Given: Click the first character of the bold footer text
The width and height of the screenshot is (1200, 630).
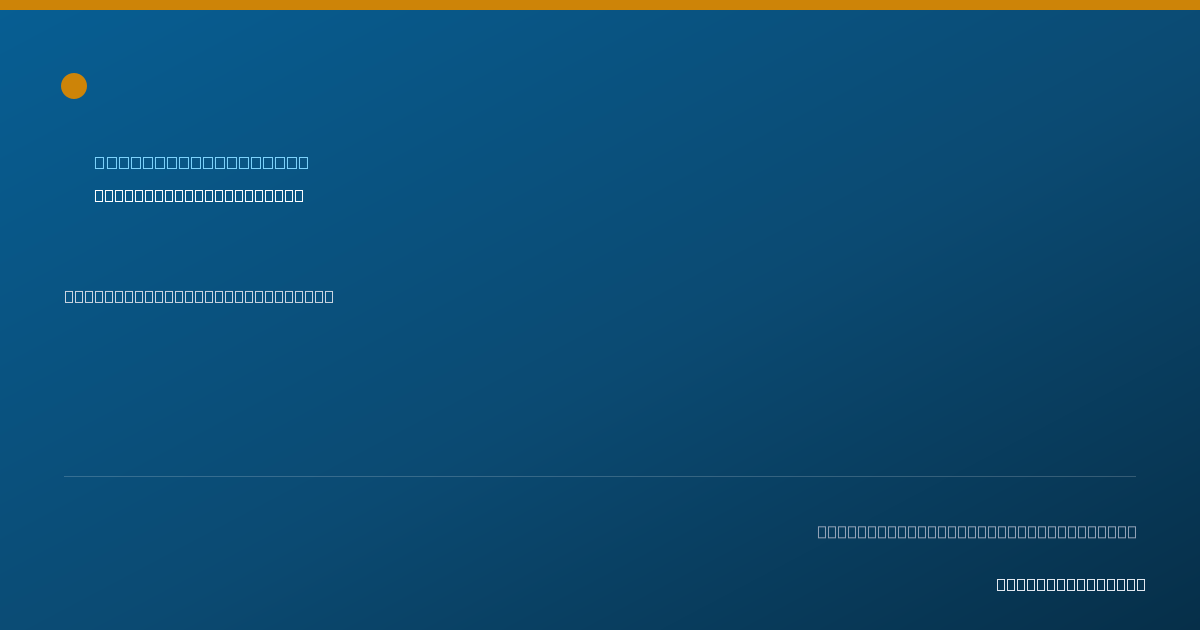Looking at the screenshot, I should 1002,584.
